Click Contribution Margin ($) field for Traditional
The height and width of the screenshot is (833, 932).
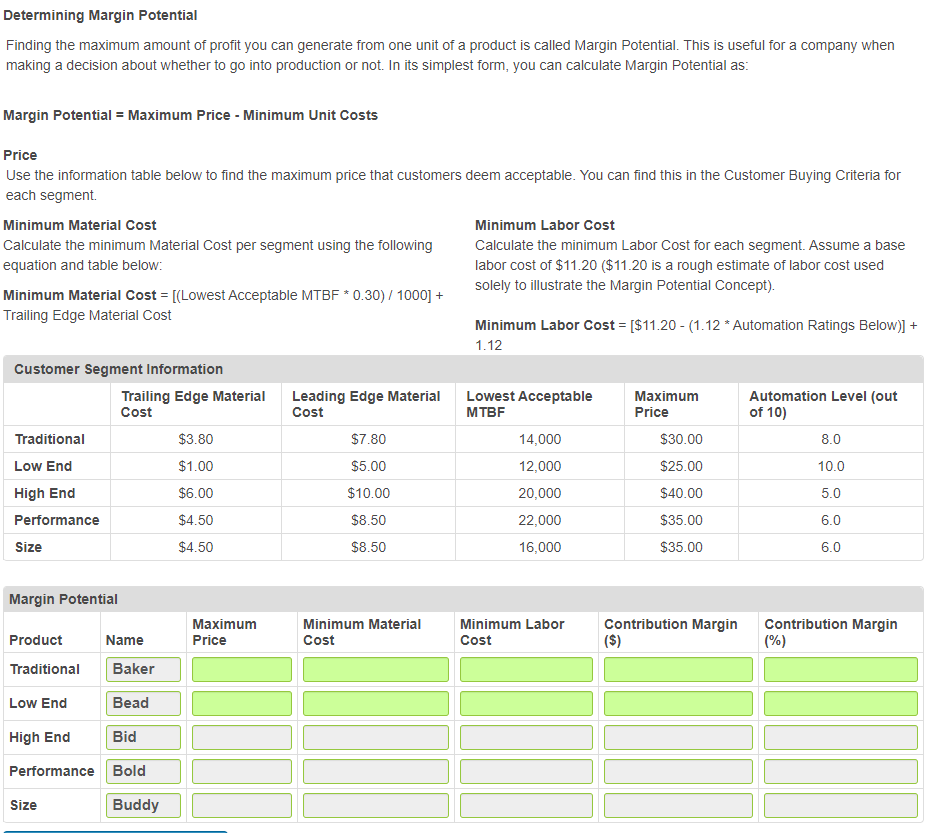pos(678,669)
